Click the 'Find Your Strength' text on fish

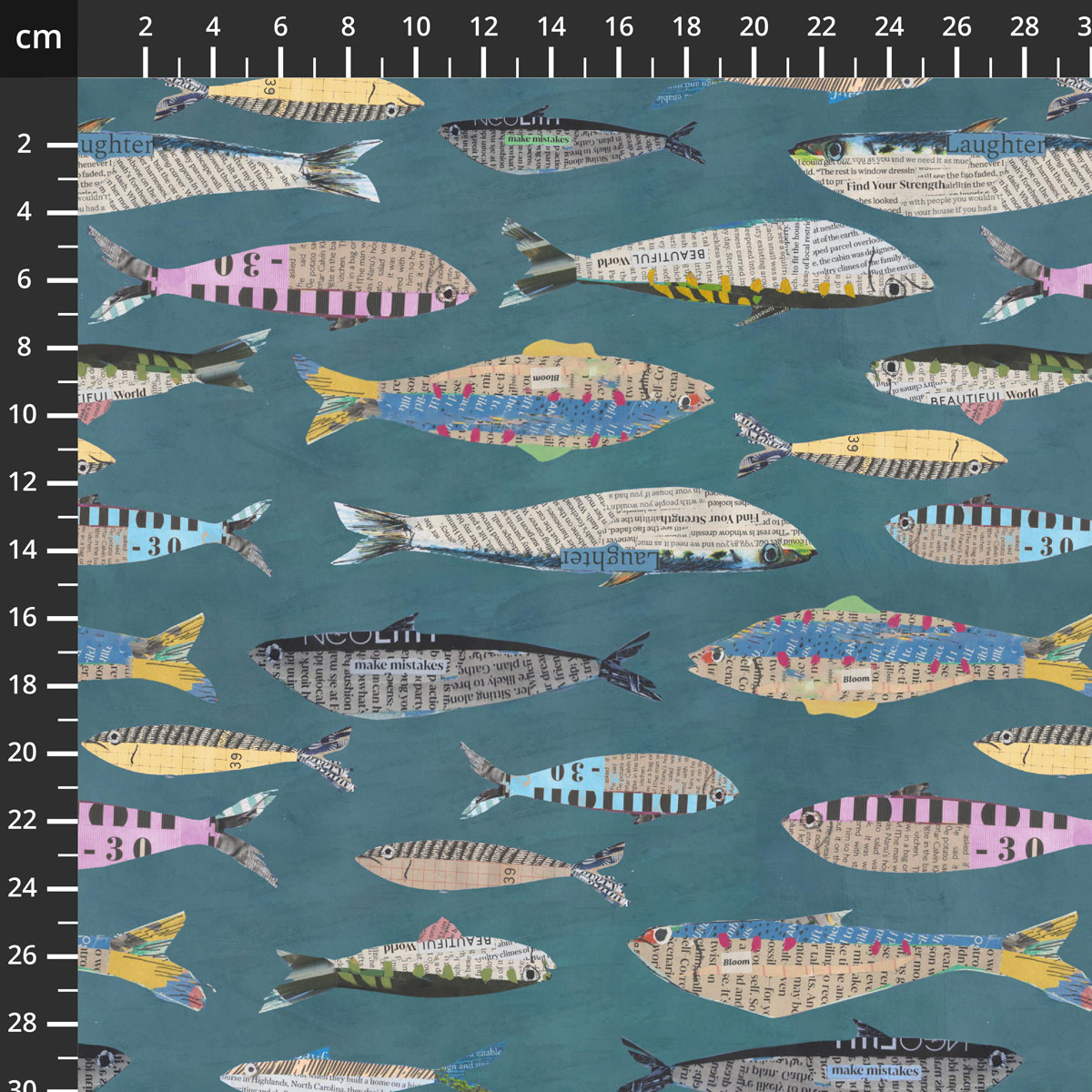(895, 185)
